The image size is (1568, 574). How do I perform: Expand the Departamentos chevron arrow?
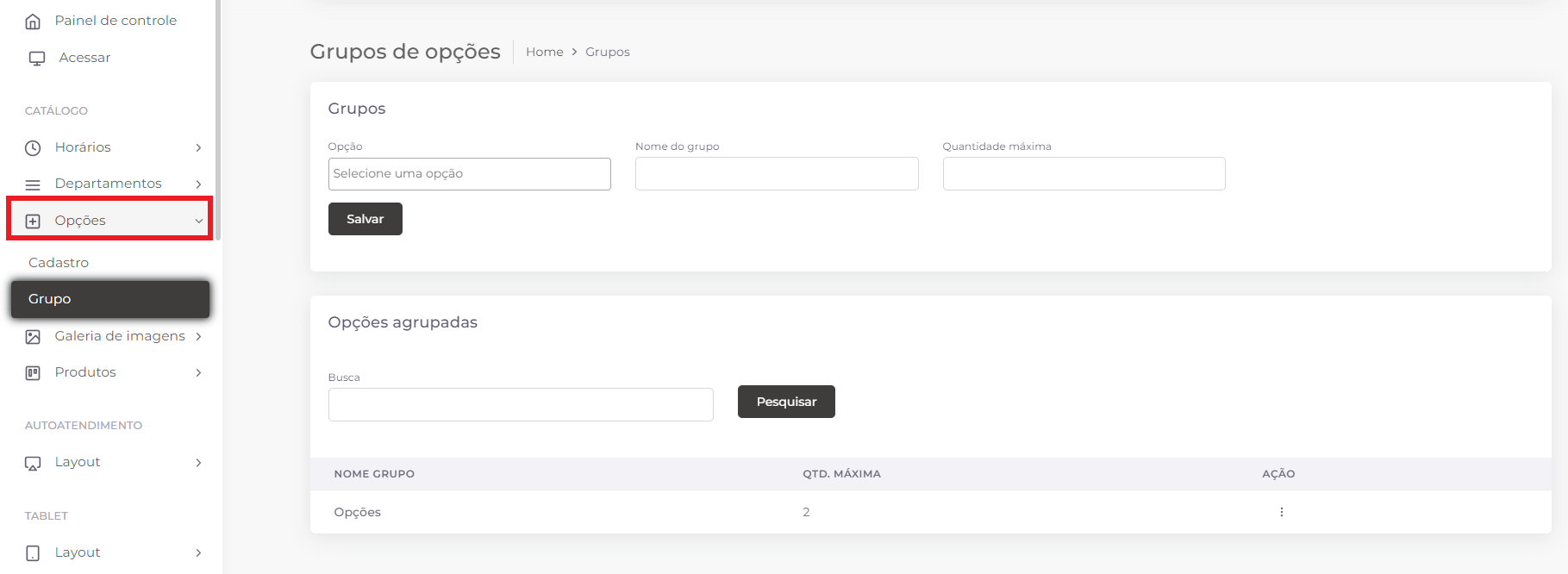point(198,184)
